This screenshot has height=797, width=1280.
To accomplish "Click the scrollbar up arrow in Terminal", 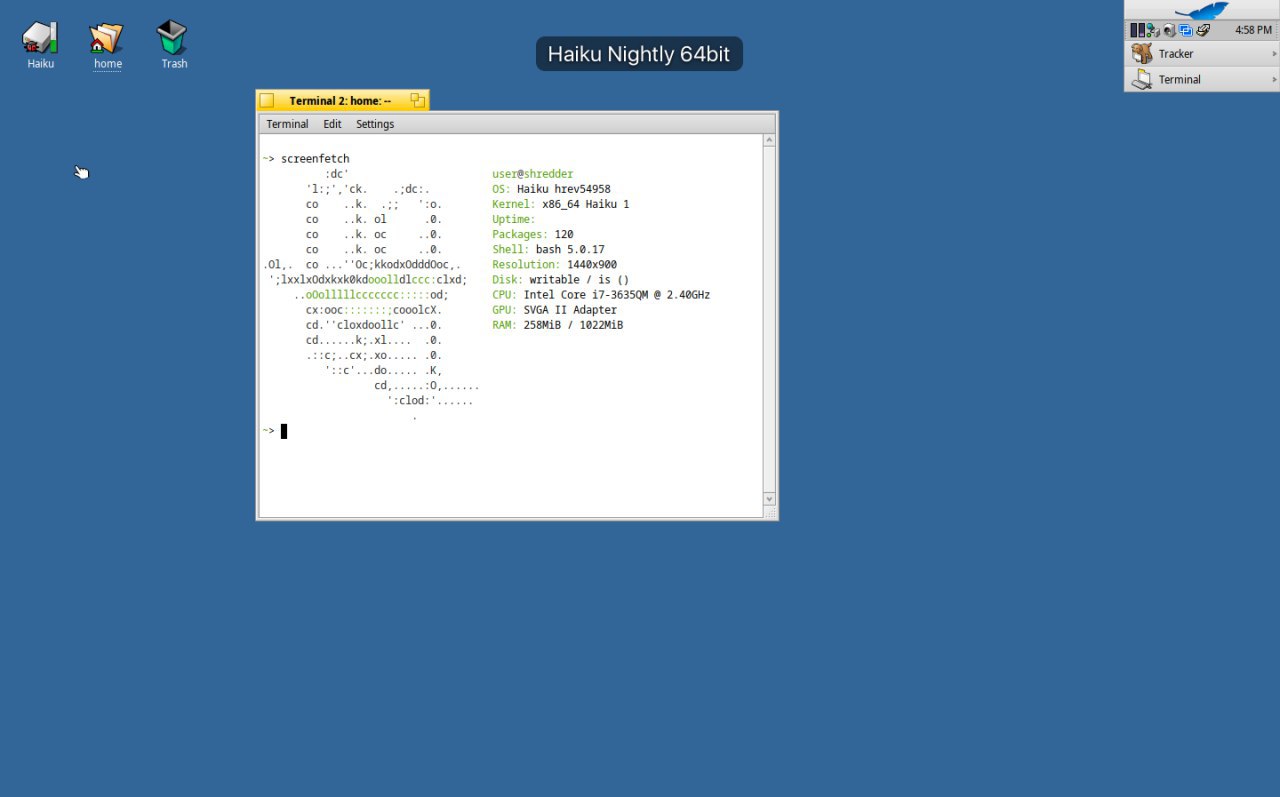I will coord(769,140).
